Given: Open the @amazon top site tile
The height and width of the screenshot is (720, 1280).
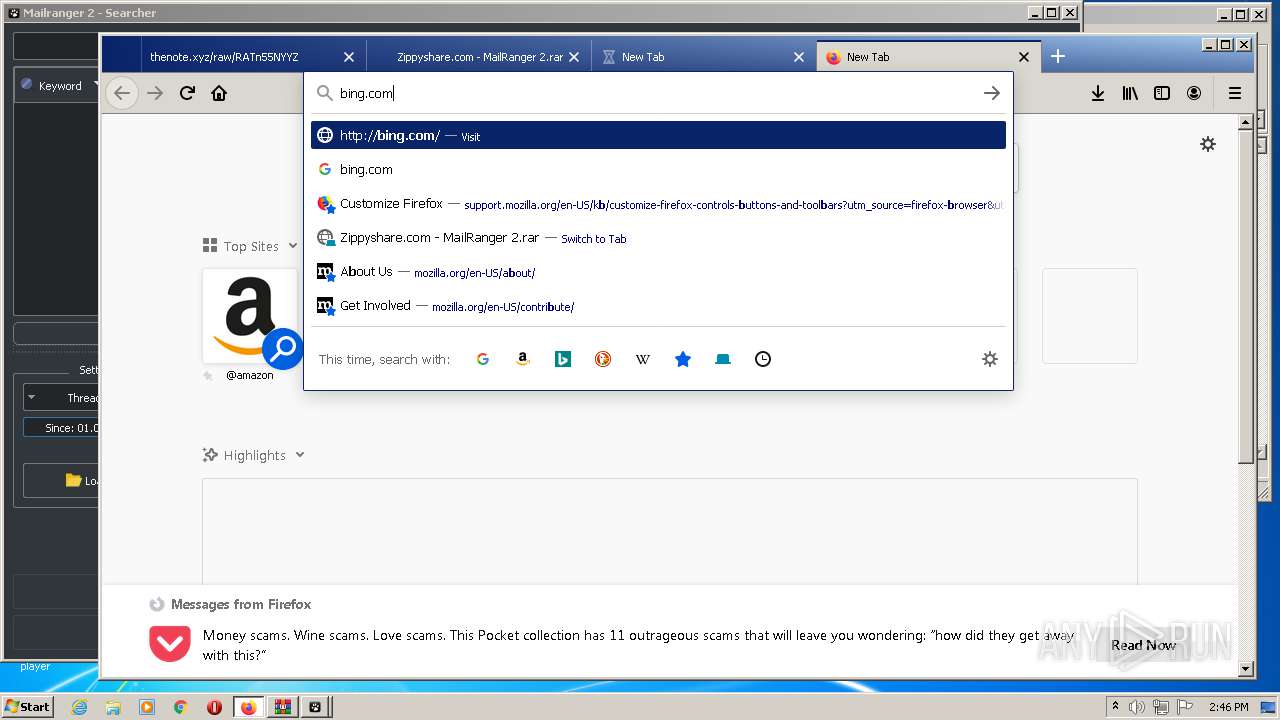Looking at the screenshot, I should coord(250,316).
